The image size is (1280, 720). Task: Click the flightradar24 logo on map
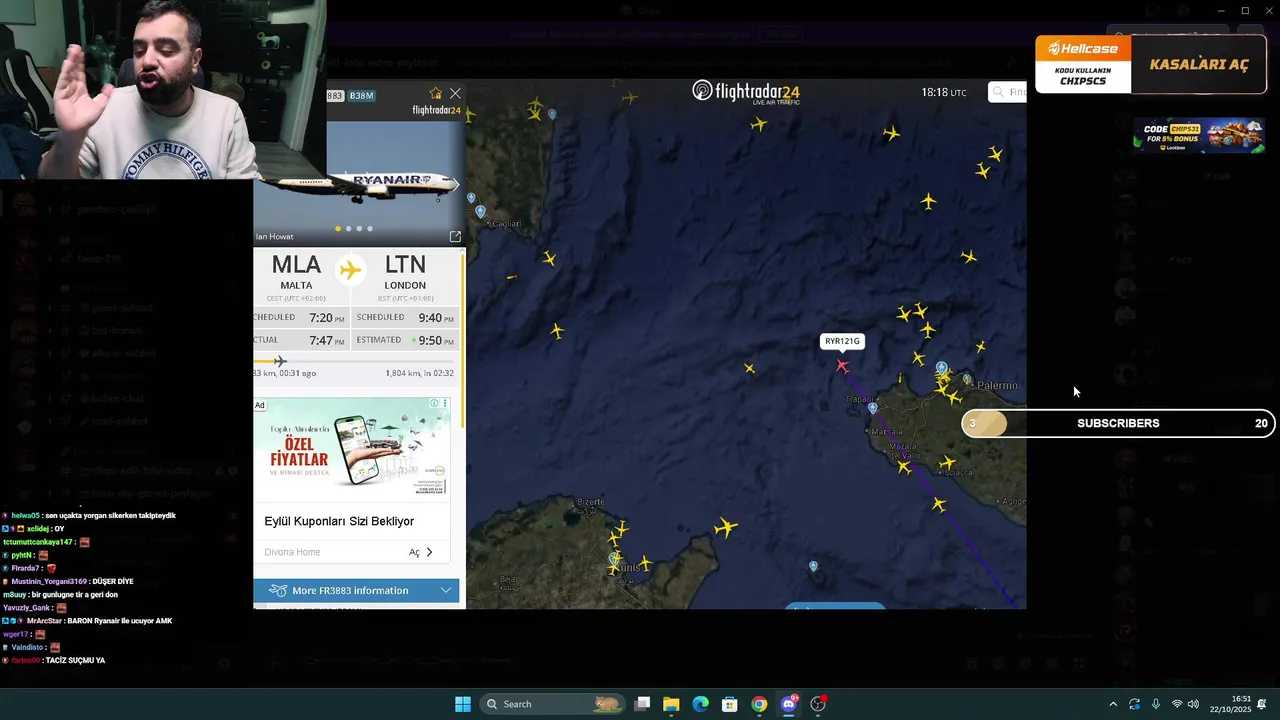tap(746, 92)
